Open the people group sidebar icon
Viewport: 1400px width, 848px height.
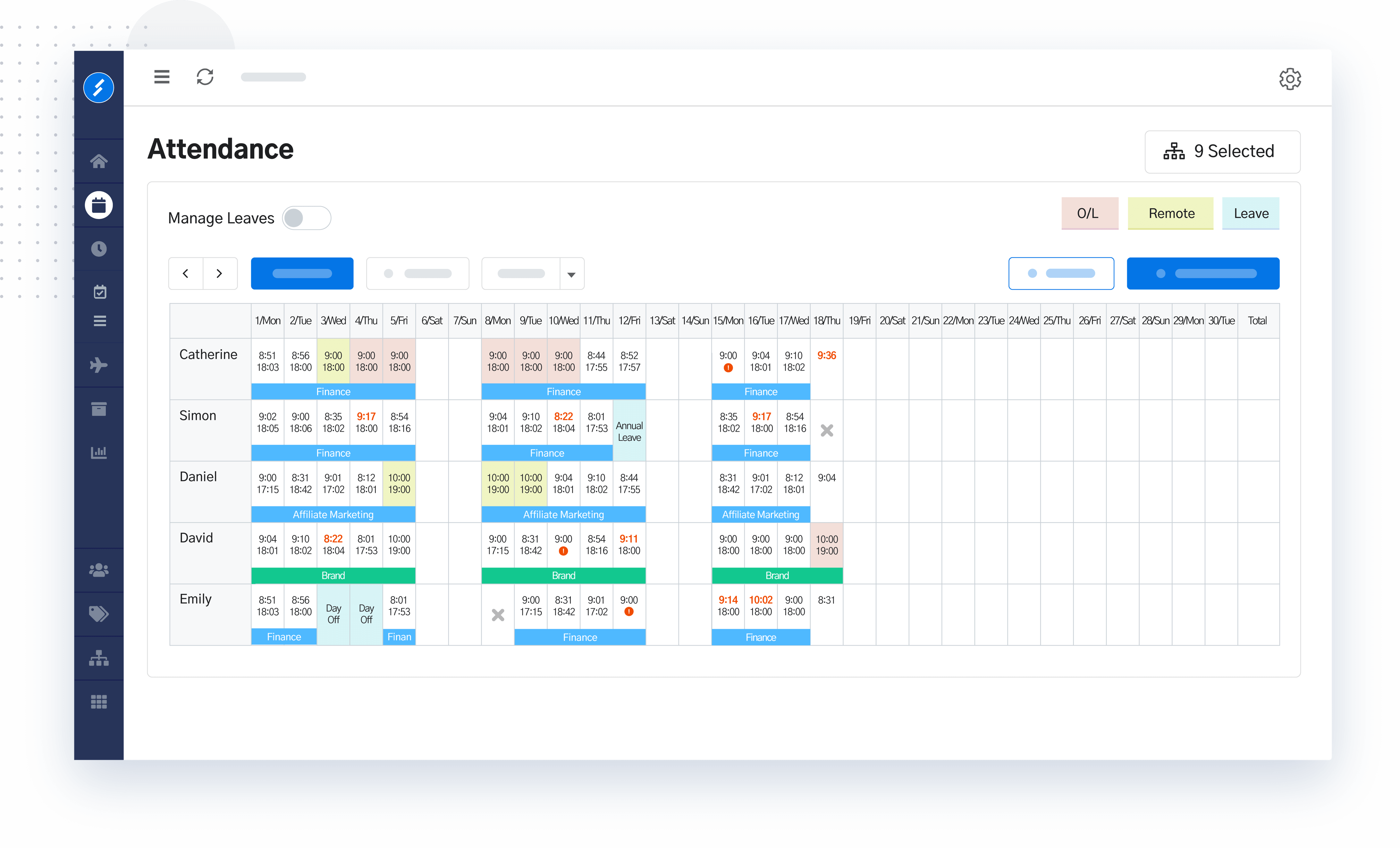pos(99,570)
